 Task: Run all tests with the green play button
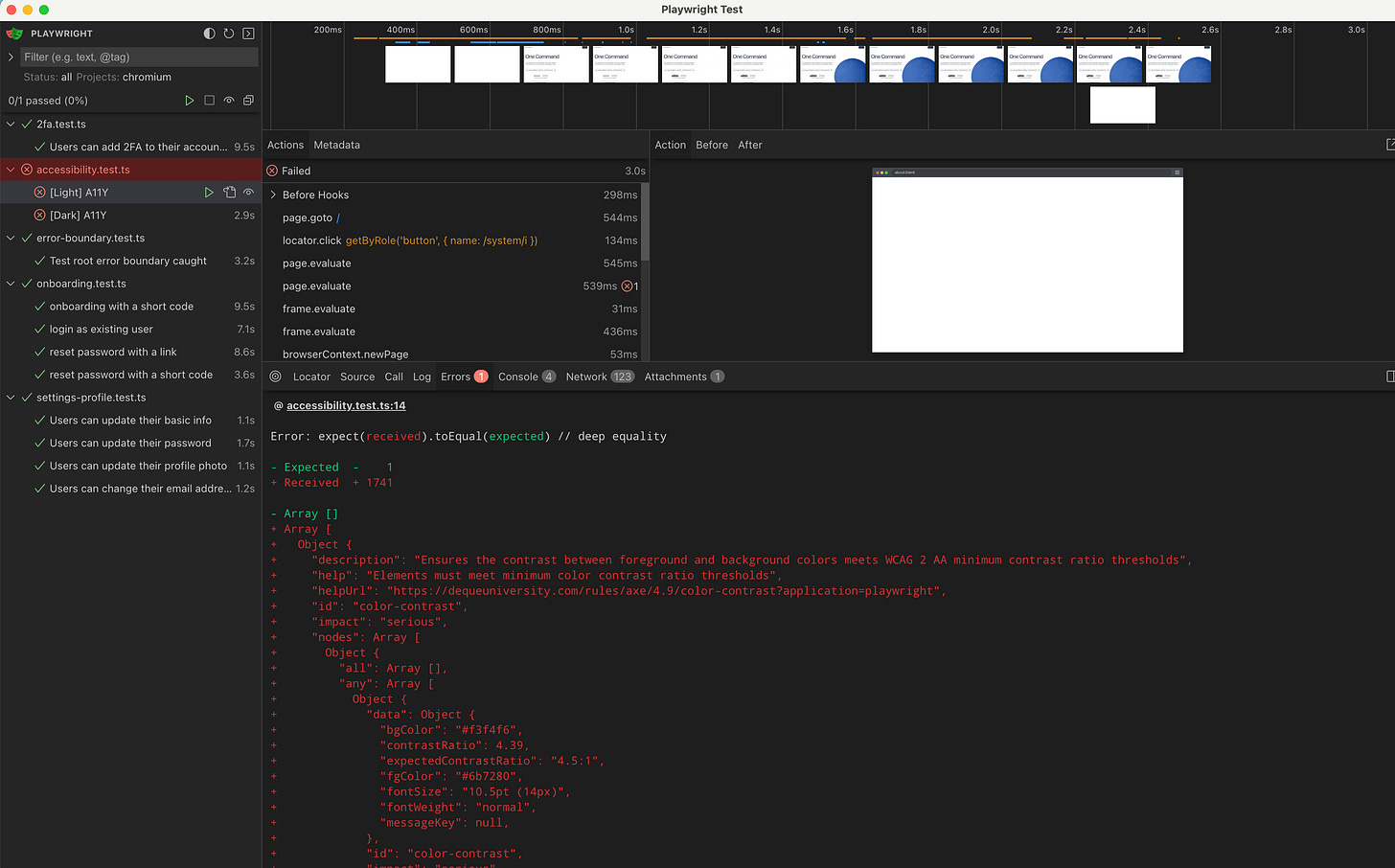pyautogui.click(x=189, y=101)
